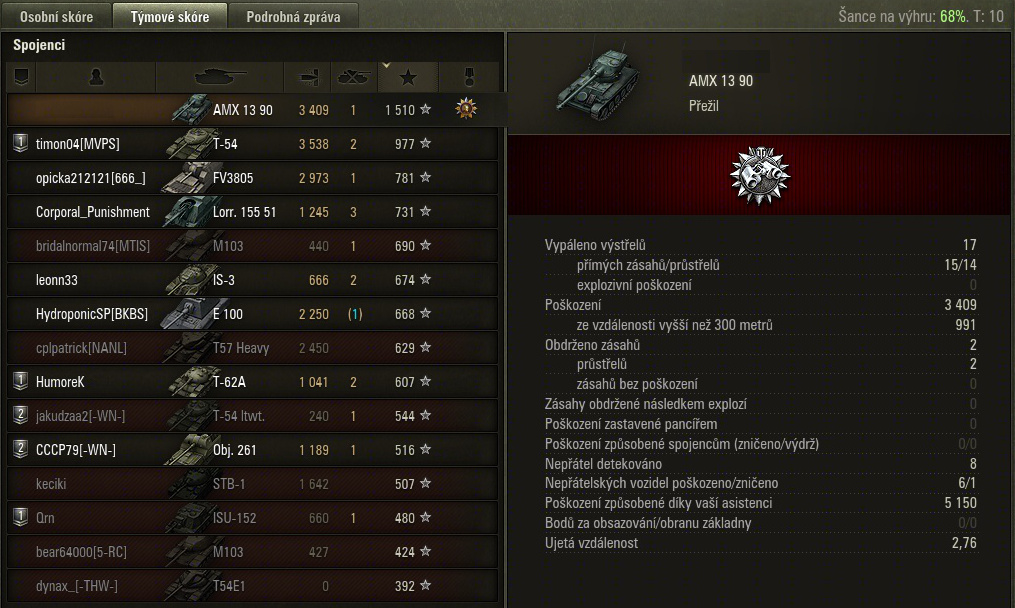Sort by destroyed vehicles kills icon
The image size is (1015, 608).
[354, 77]
